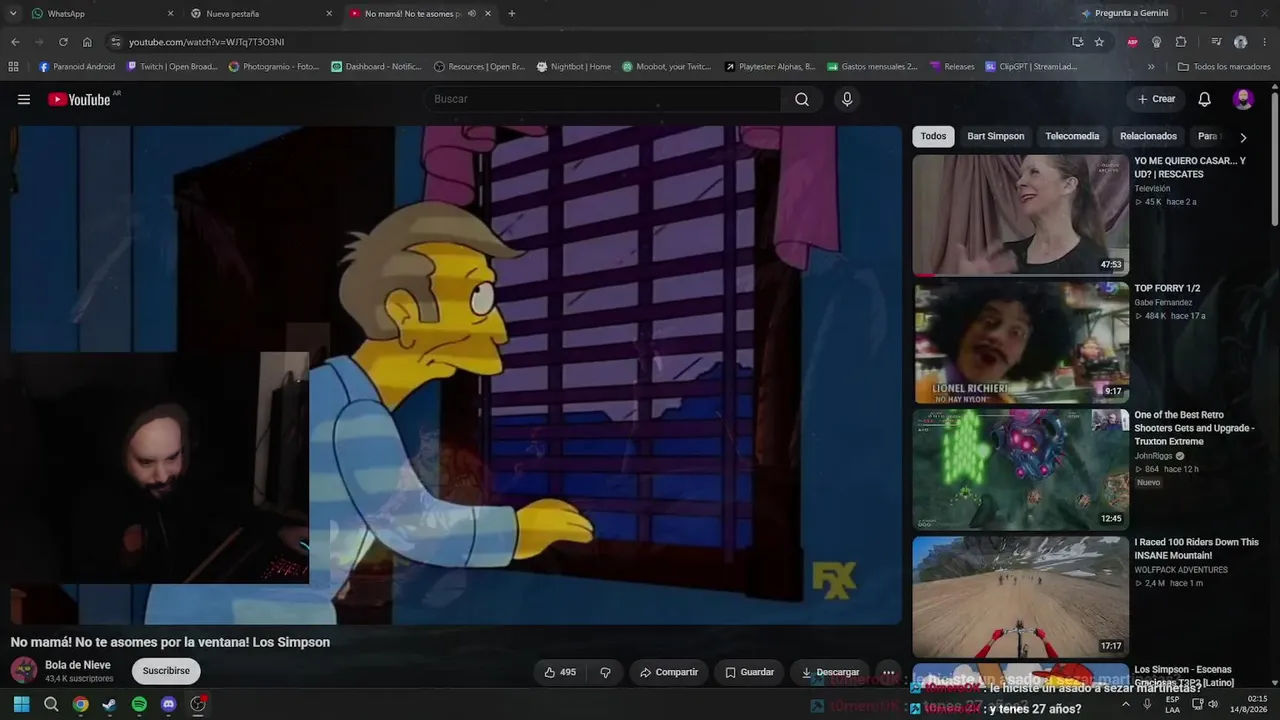Image resolution: width=1280 pixels, height=720 pixels.
Task: Open the YouTube account avatar menu
Action: (1243, 99)
